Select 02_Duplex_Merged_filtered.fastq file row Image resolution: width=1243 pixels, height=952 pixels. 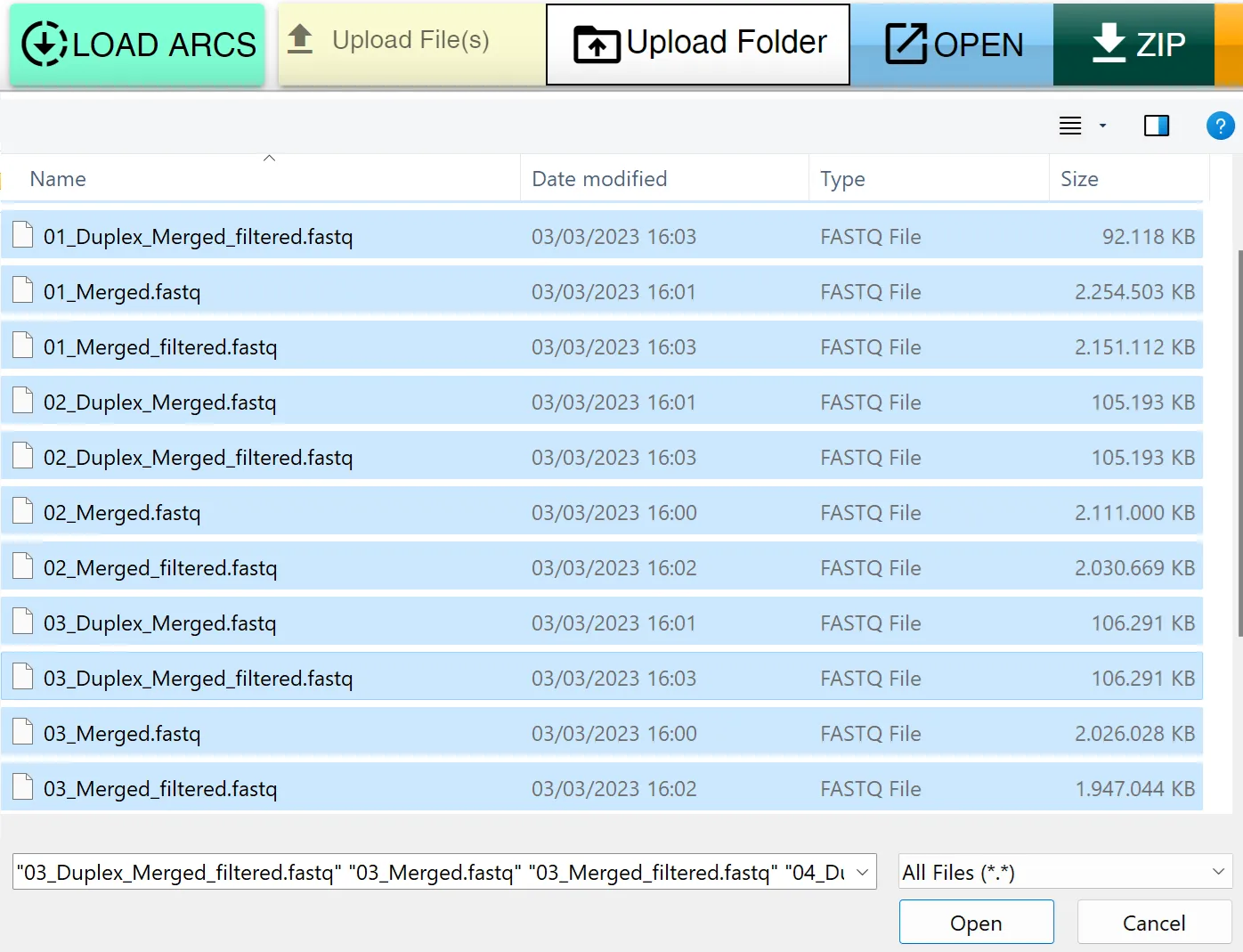[x=198, y=458]
